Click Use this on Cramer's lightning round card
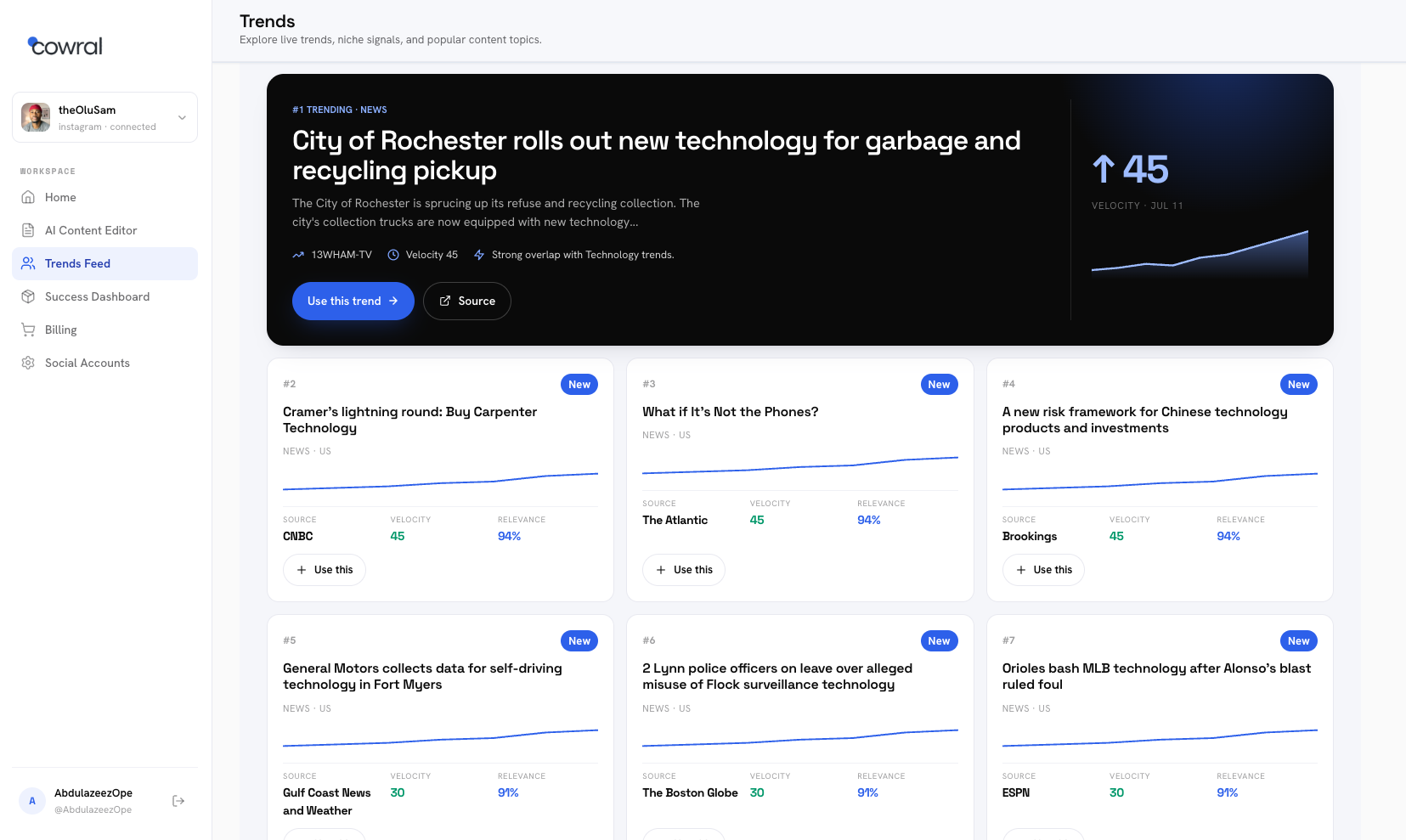This screenshot has height=840, width=1406. tap(325, 570)
